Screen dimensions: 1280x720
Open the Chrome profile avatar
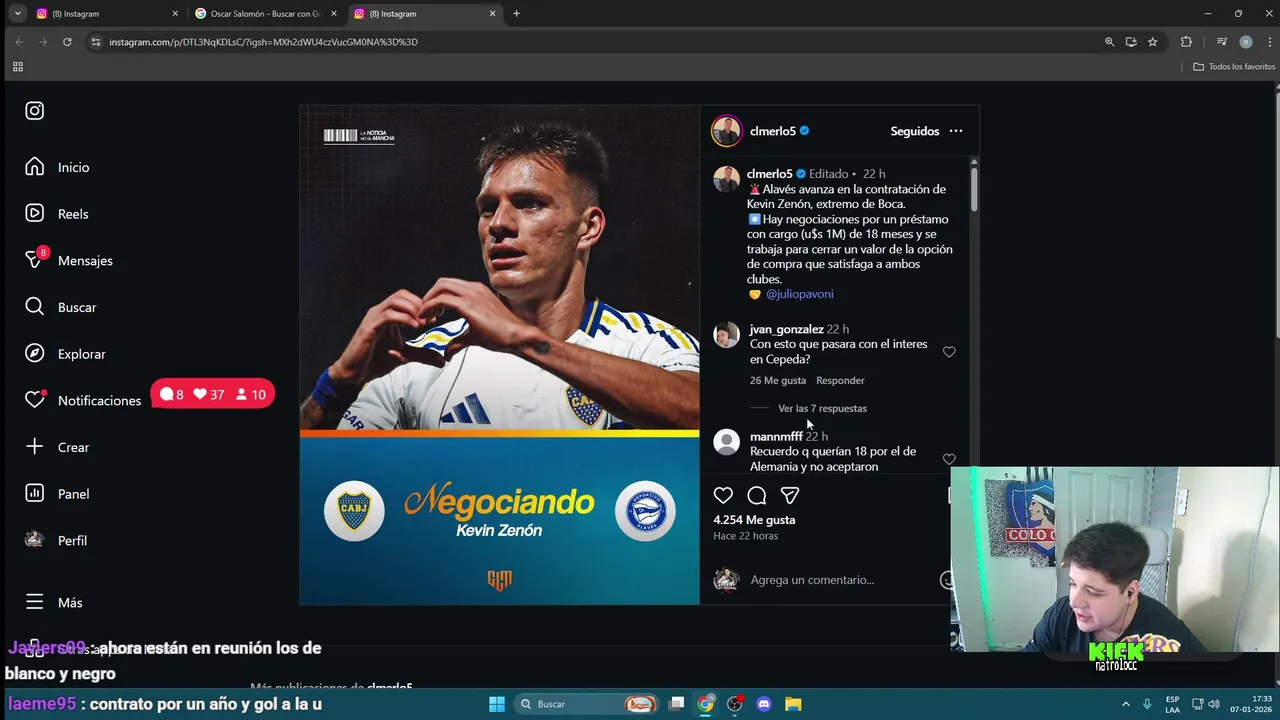[1245, 42]
